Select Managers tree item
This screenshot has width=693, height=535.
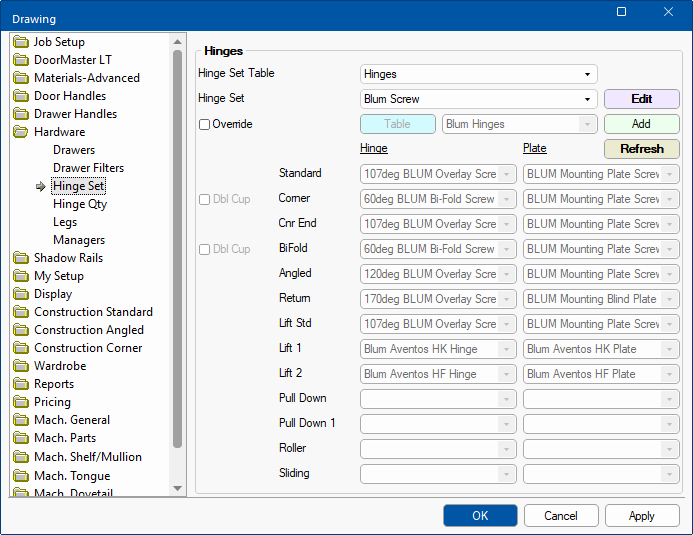(79, 240)
